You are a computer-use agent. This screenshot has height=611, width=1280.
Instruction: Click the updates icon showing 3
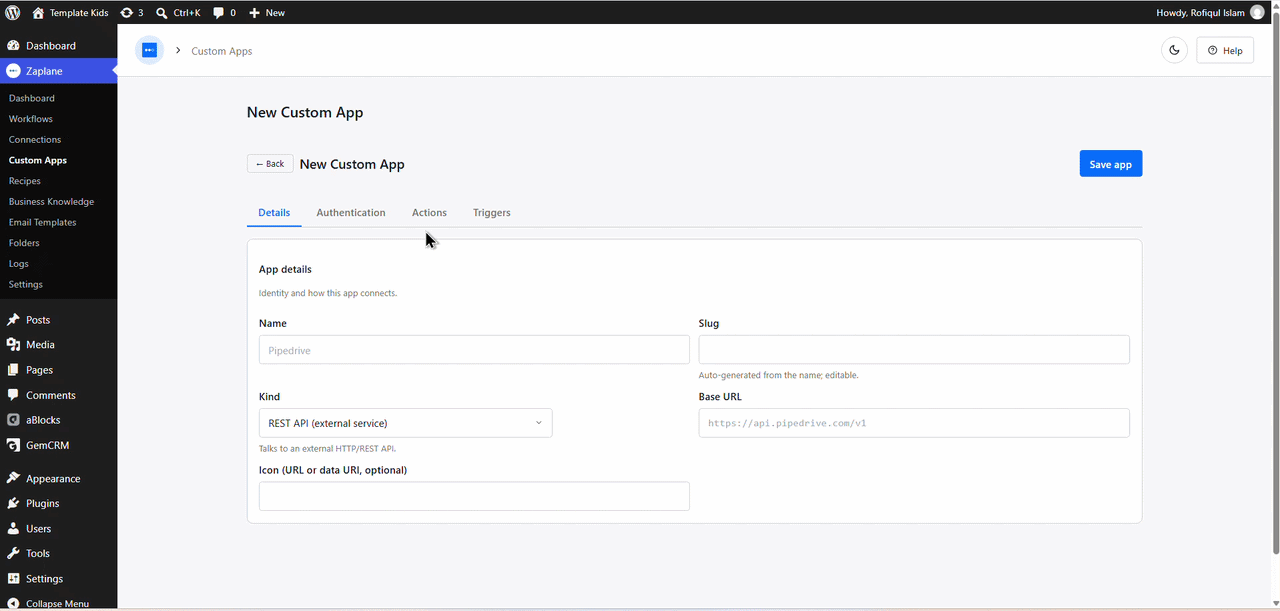point(126,12)
